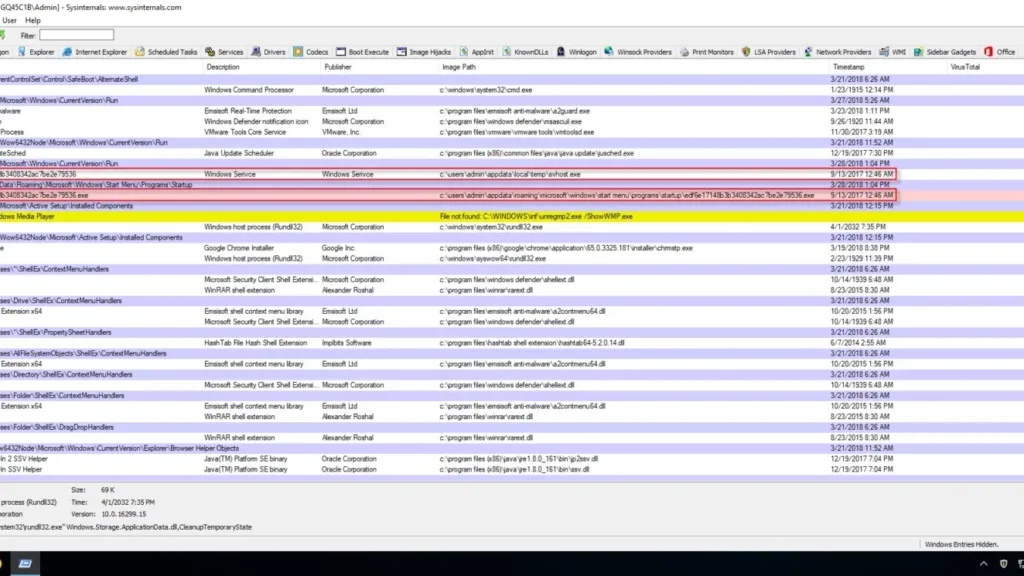Open the security shield tray icon
Screen dimensions: 1024x576
click(1004, 564)
